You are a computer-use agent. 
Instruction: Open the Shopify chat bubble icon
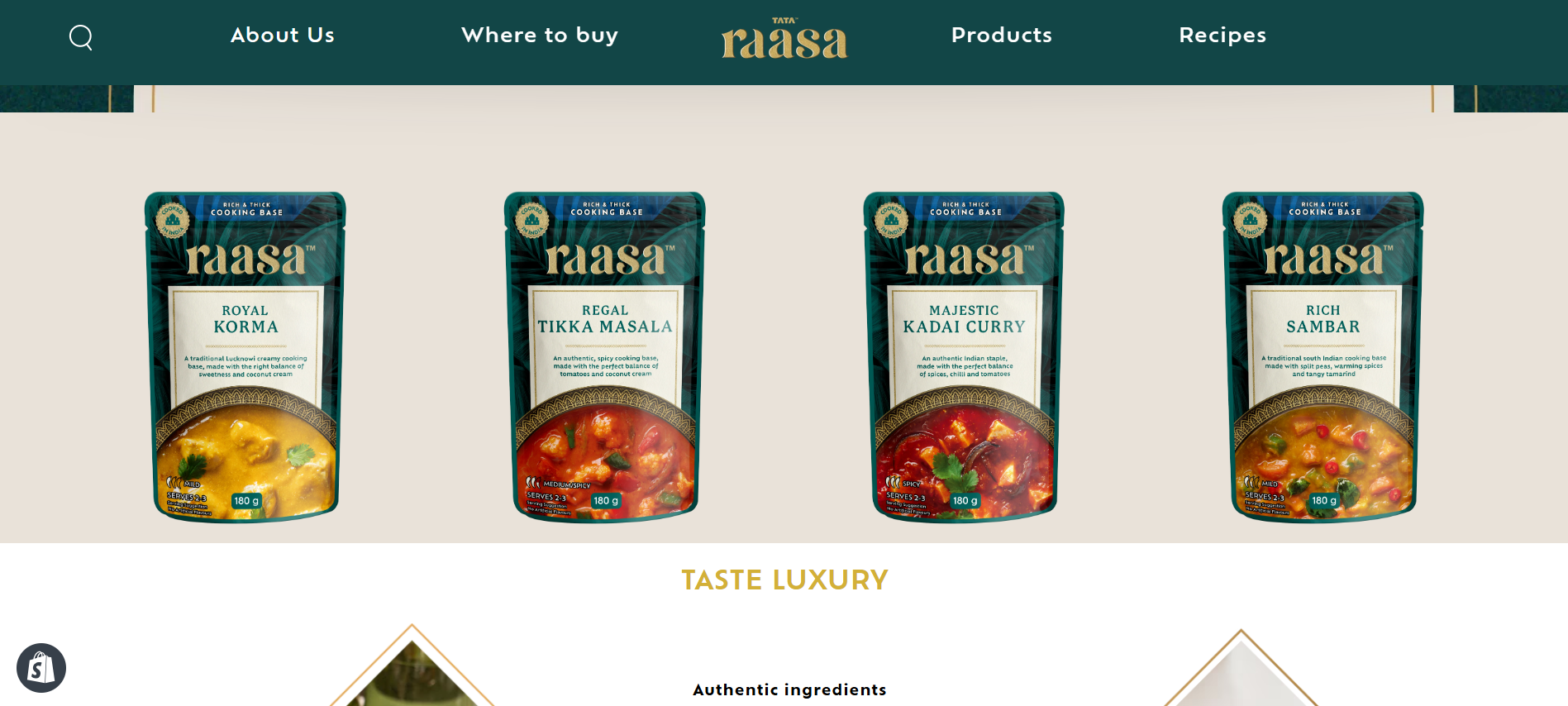click(x=41, y=668)
